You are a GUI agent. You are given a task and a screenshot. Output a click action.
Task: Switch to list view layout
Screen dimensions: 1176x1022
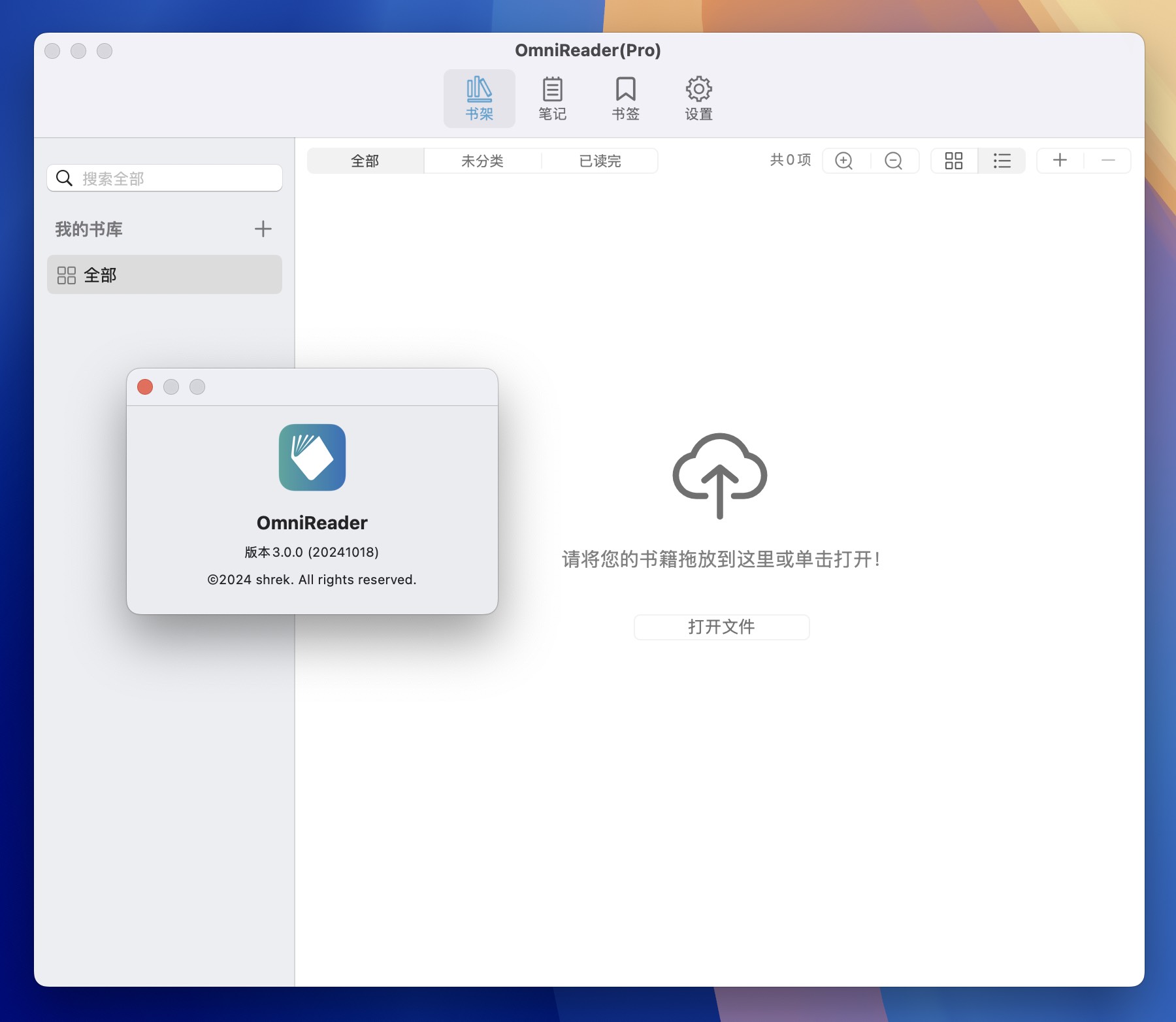pos(1002,161)
